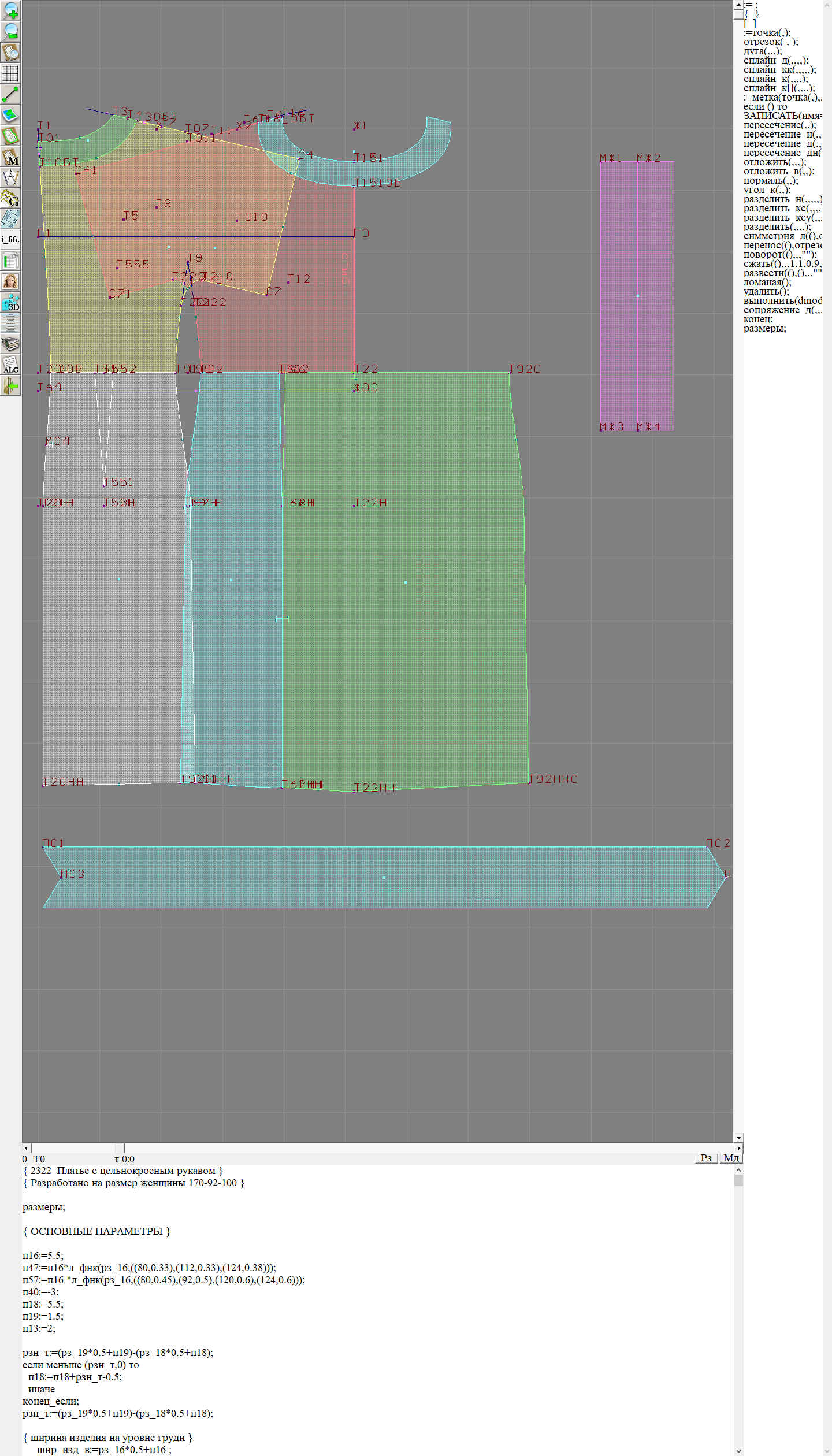The width and height of the screenshot is (832, 1456).
Task: Click the ALG algorithm document icon
Action: pyautogui.click(x=10, y=365)
